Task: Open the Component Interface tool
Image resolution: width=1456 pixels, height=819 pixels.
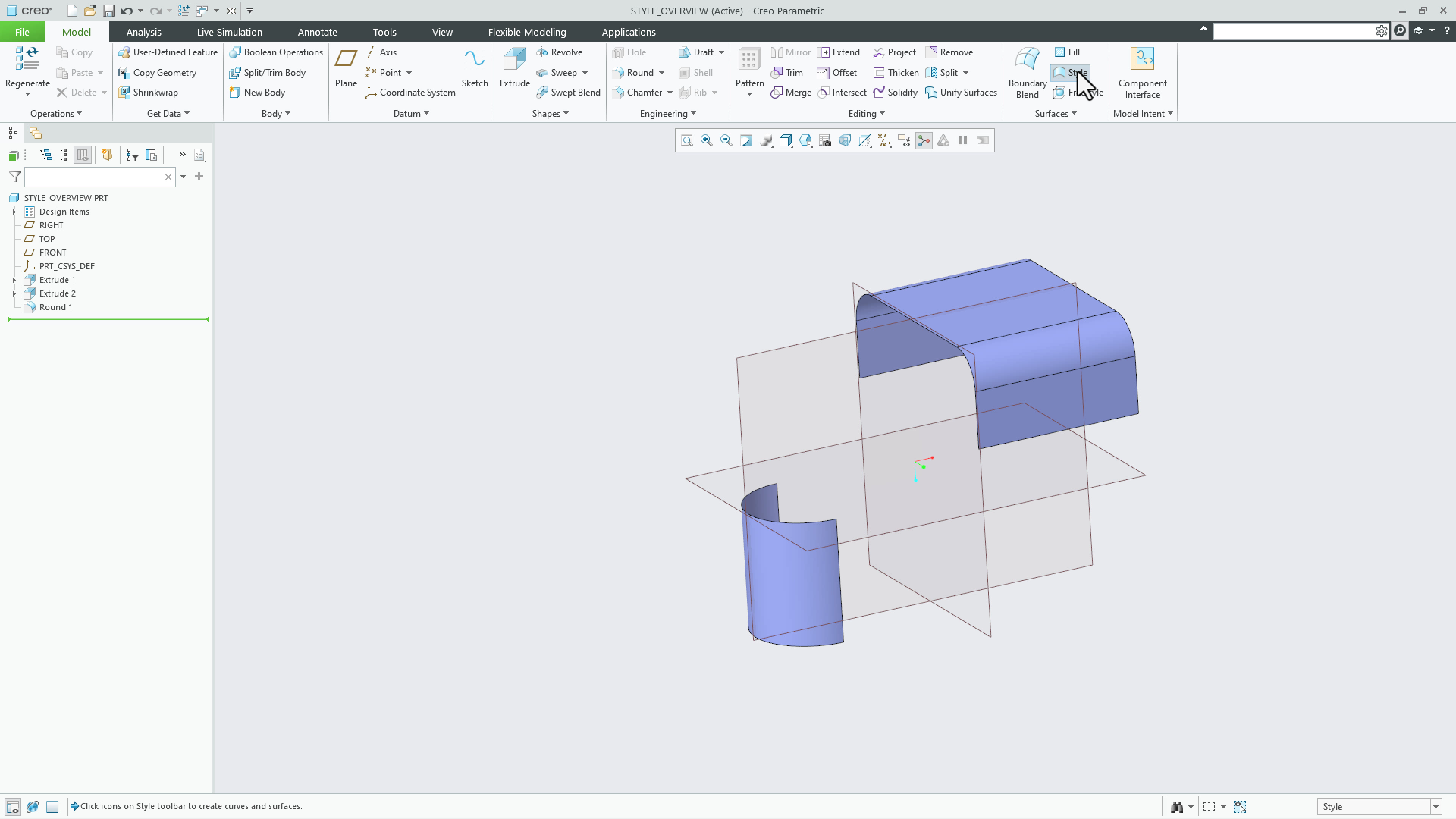Action: [x=1142, y=73]
